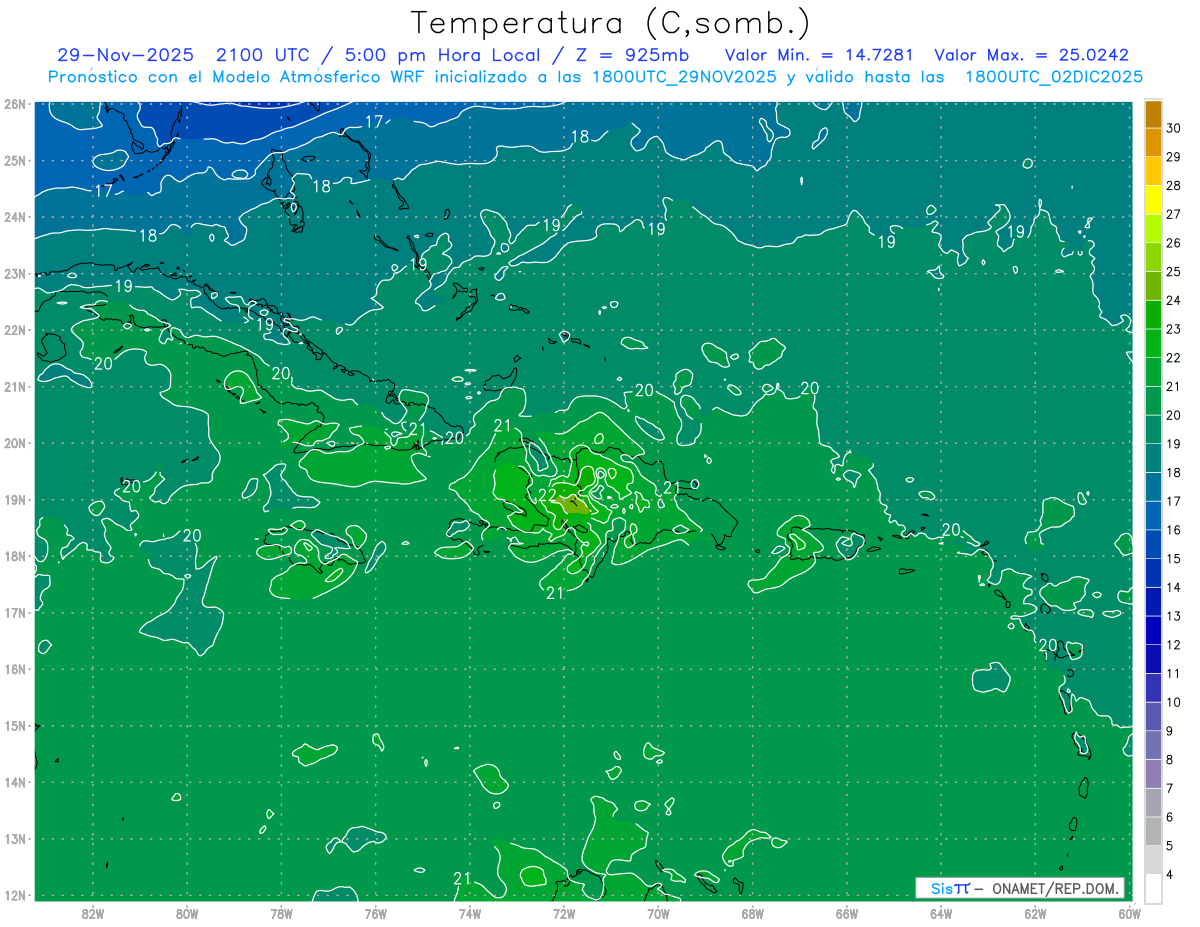
Task: Click the color scale label '14'
Action: click(1174, 587)
